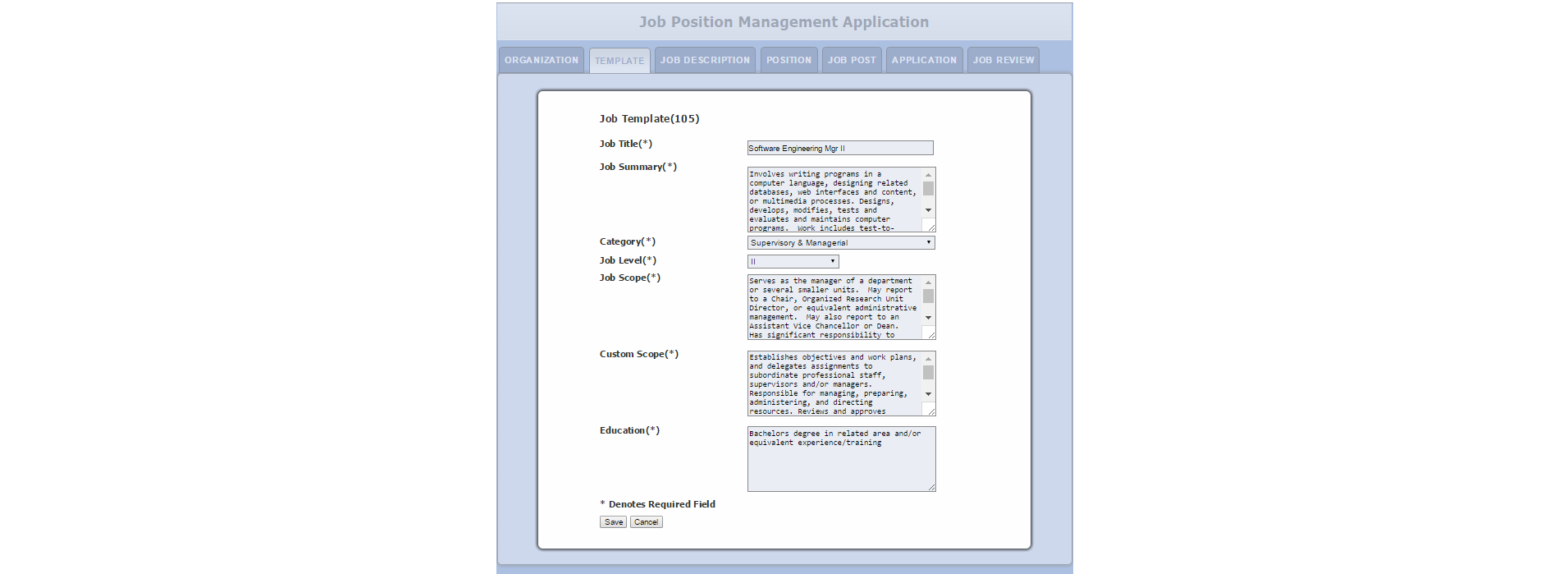Screen dimensions: 1568x574
Task: Switch to the Application tab
Action: click(924, 60)
